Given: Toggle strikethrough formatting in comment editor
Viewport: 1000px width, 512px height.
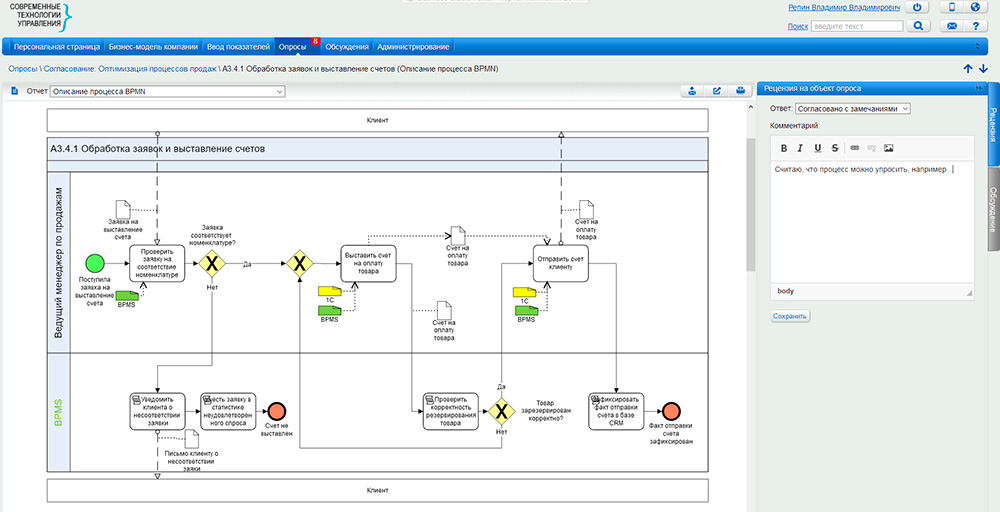Looking at the screenshot, I should pyautogui.click(x=834, y=148).
